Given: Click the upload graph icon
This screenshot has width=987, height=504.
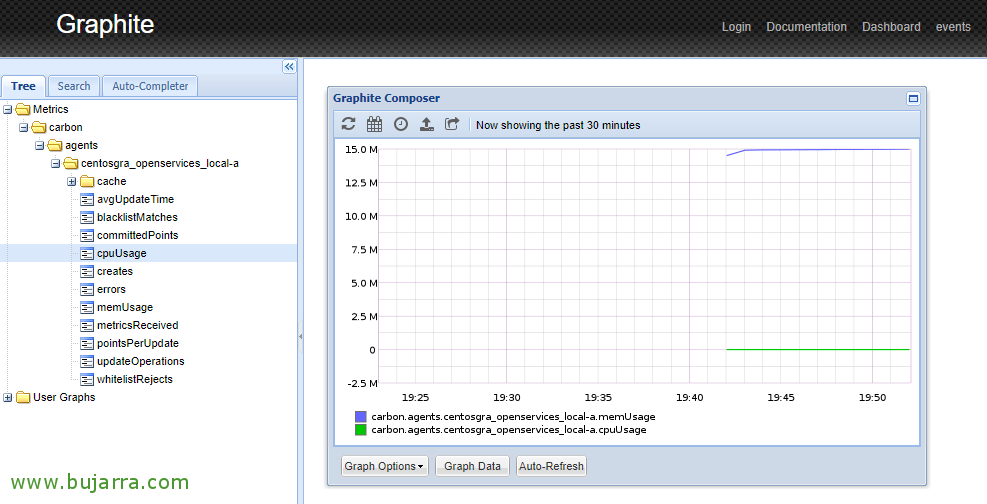Looking at the screenshot, I should 427,124.
